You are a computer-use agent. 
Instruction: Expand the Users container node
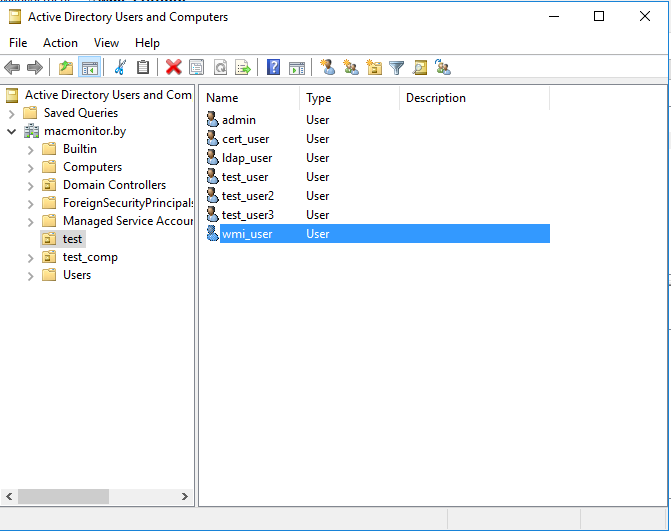(x=31, y=275)
